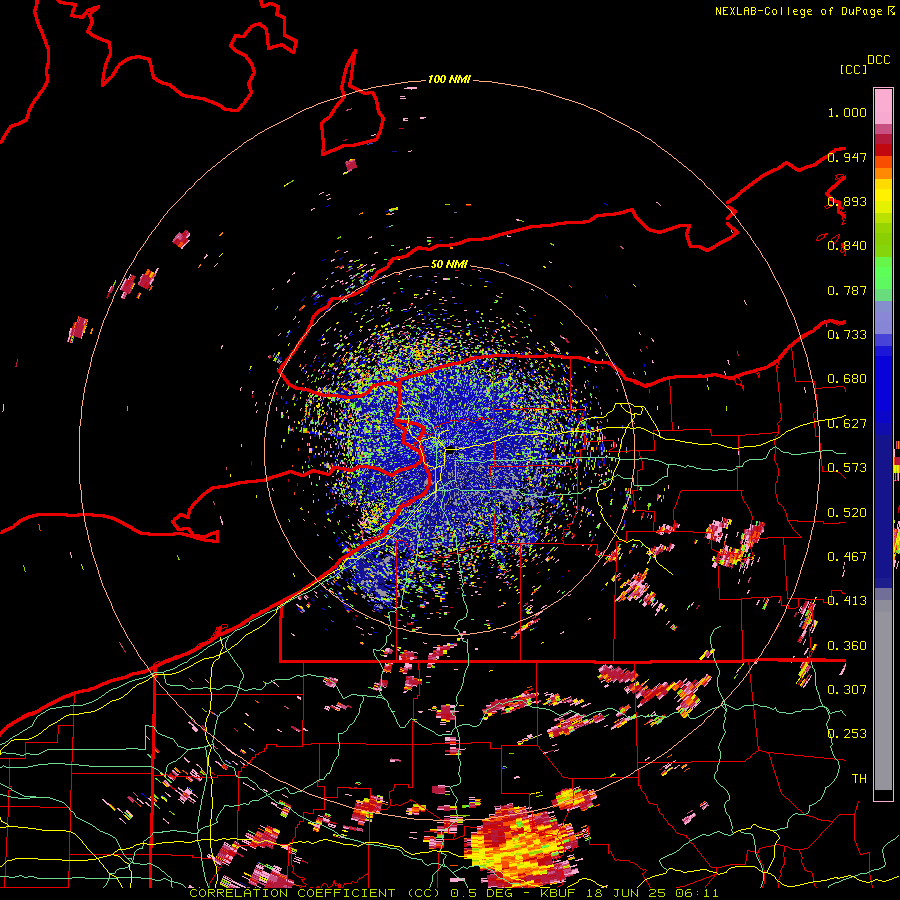Viewport: 900px width, 900px height.
Task: Click the 0.680 legend value
Action: [x=847, y=379]
